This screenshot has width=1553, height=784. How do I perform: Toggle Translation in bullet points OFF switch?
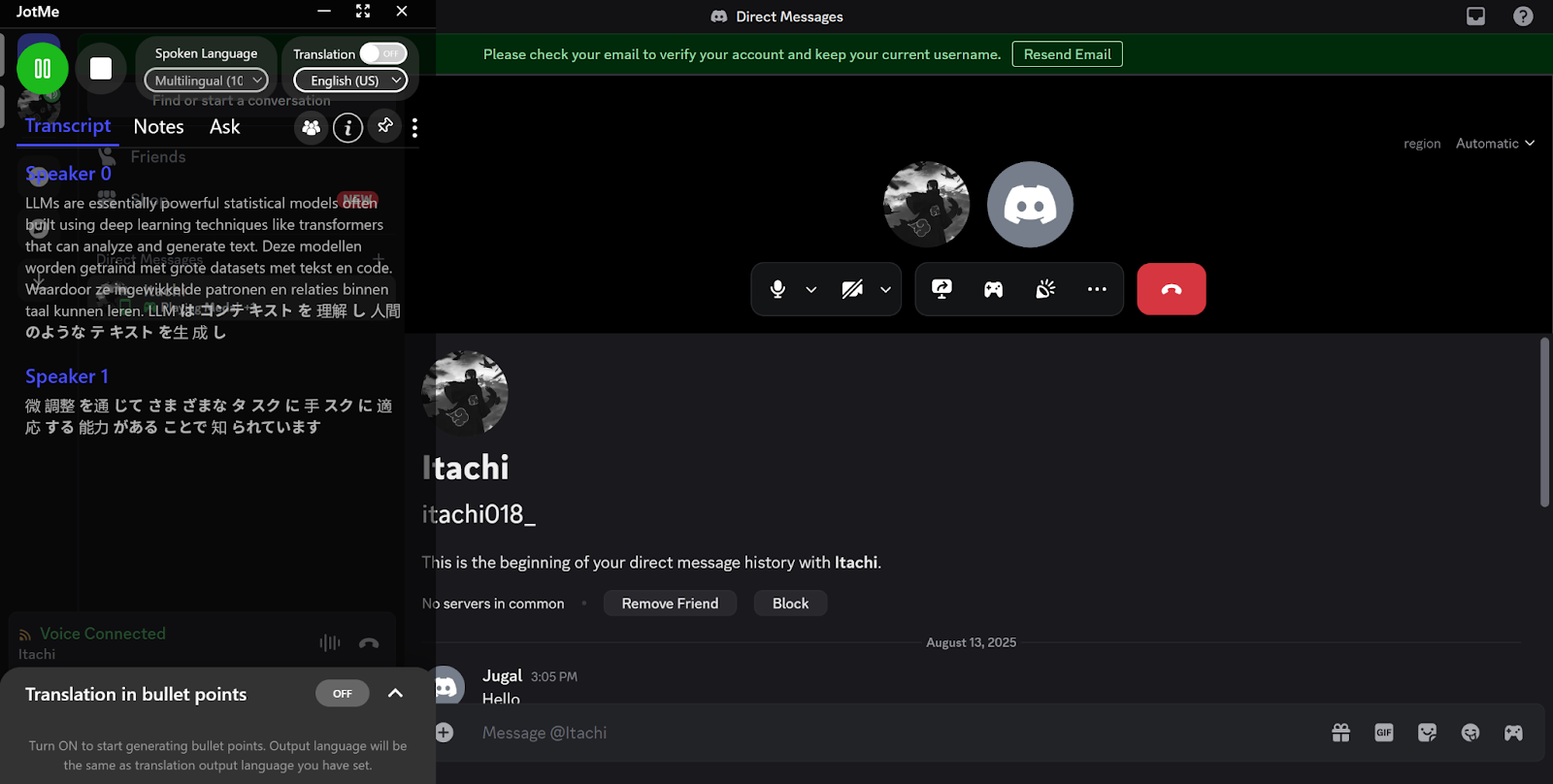tap(343, 694)
